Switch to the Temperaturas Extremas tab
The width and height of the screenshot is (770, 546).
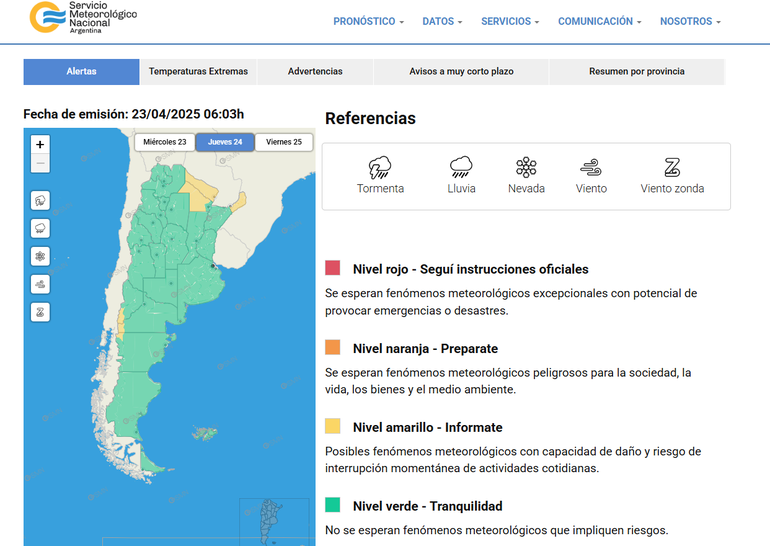(198, 72)
